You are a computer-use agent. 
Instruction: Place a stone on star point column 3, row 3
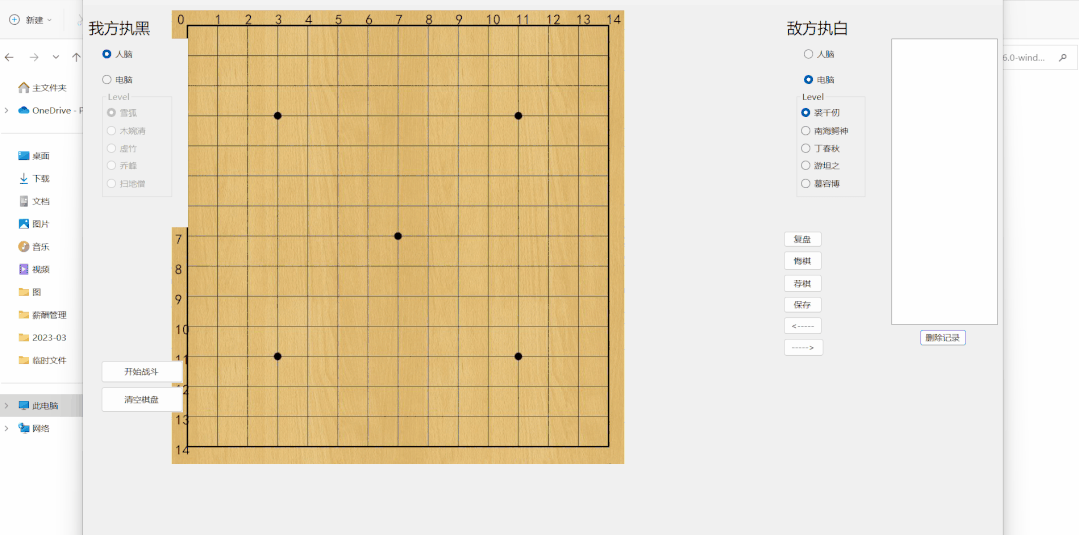[277, 116]
